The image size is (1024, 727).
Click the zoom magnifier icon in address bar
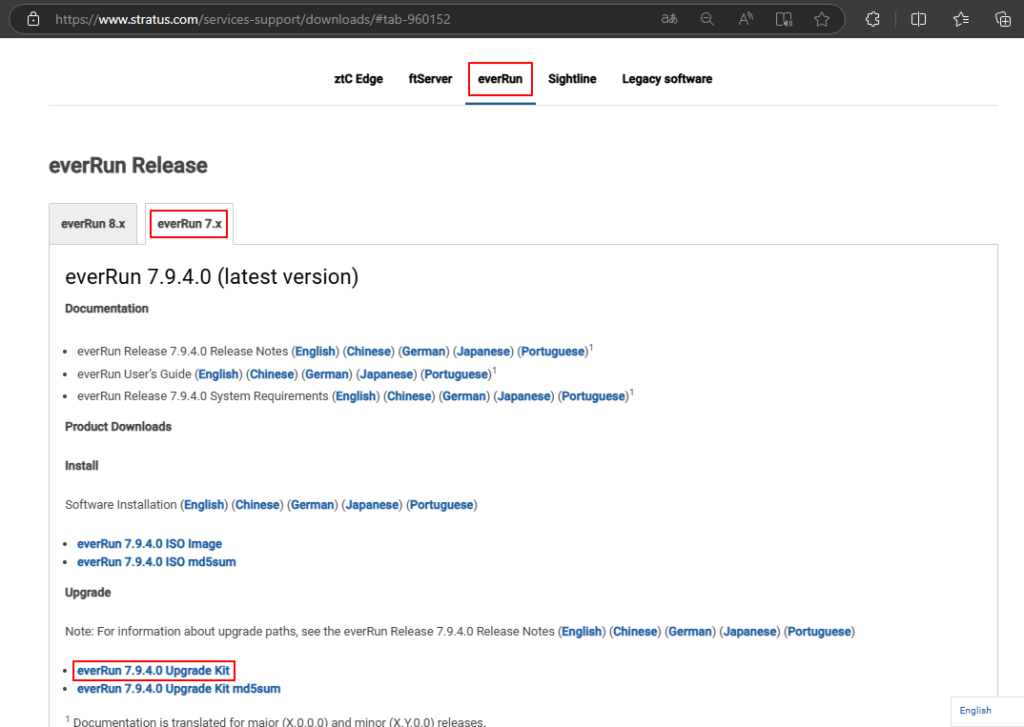click(707, 19)
